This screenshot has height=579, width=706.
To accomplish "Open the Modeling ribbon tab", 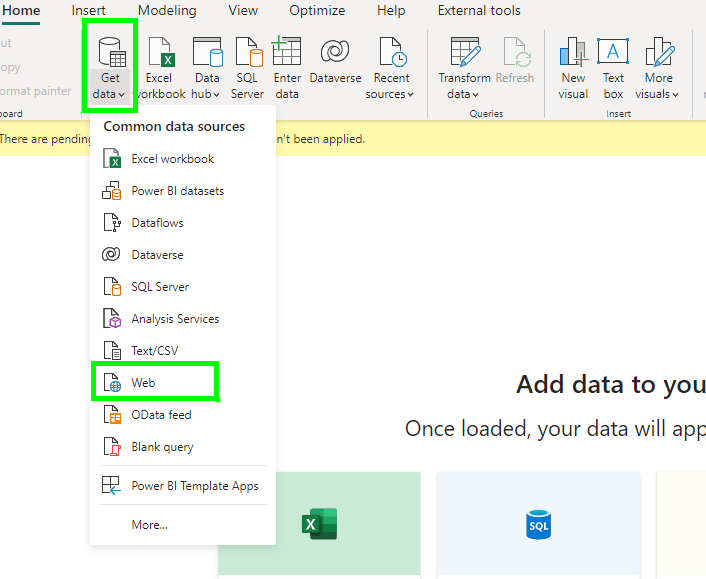I will pos(167,10).
